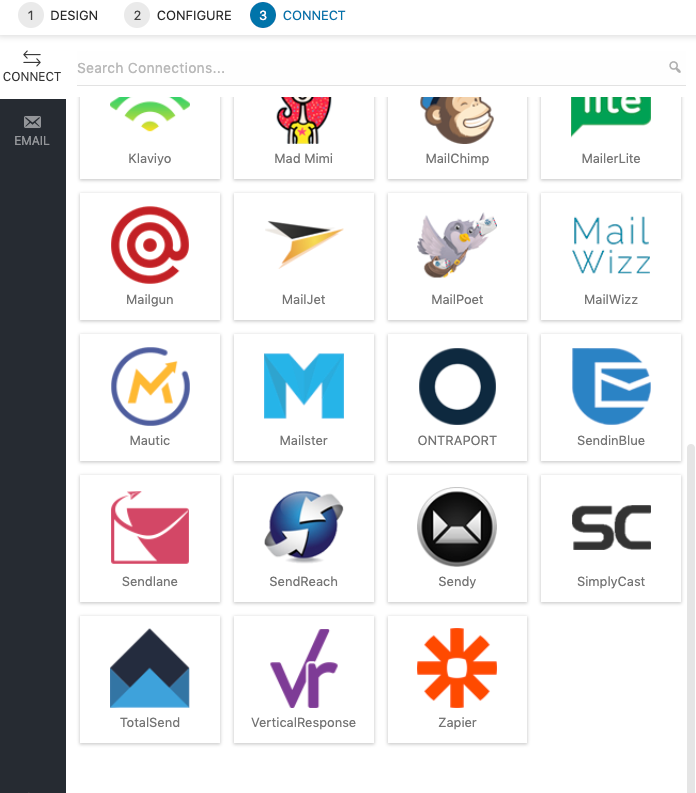Pick the Mautic connection icon

(150, 386)
